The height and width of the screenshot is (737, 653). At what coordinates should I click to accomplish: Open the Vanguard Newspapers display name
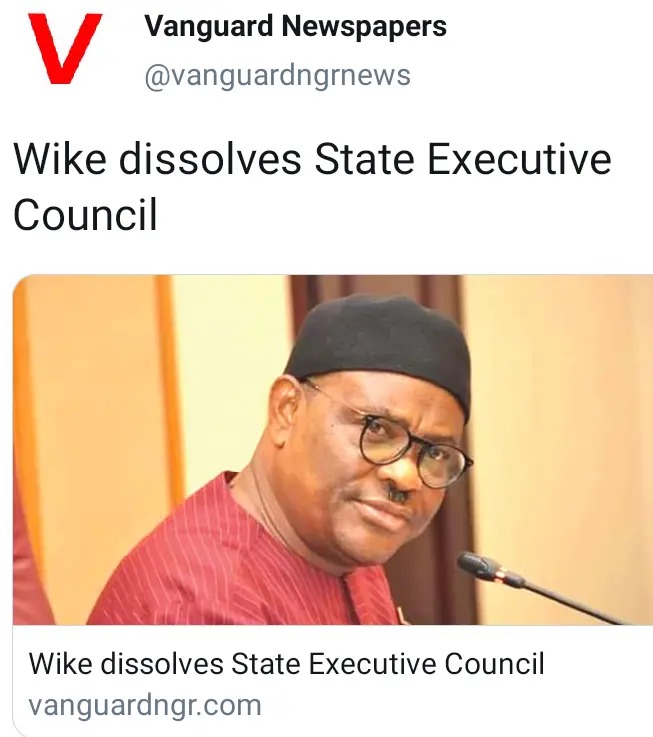[296, 27]
